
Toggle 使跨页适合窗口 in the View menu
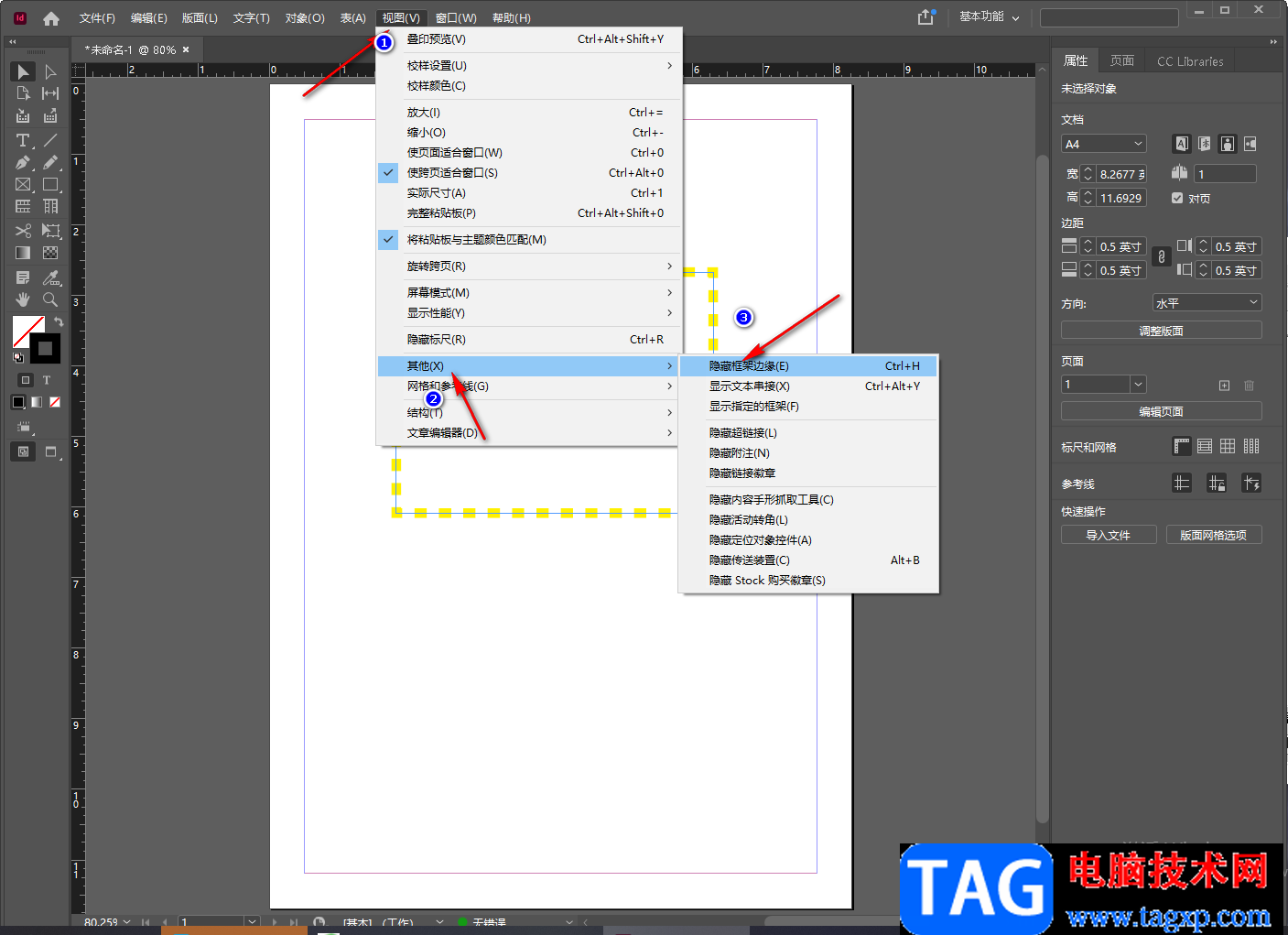529,172
